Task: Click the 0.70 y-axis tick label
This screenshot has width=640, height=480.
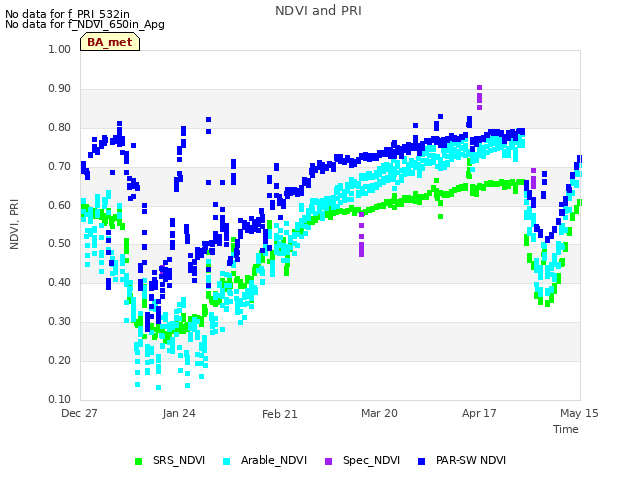Action: tap(60, 167)
